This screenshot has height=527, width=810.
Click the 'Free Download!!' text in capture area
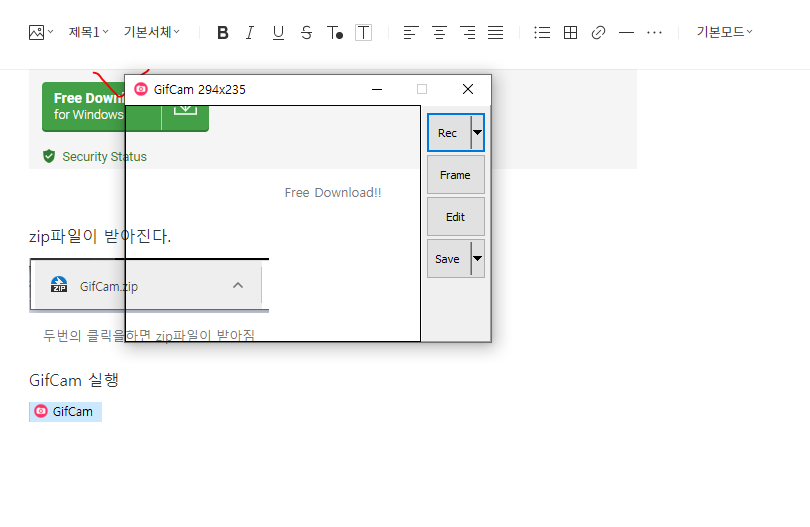(333, 193)
